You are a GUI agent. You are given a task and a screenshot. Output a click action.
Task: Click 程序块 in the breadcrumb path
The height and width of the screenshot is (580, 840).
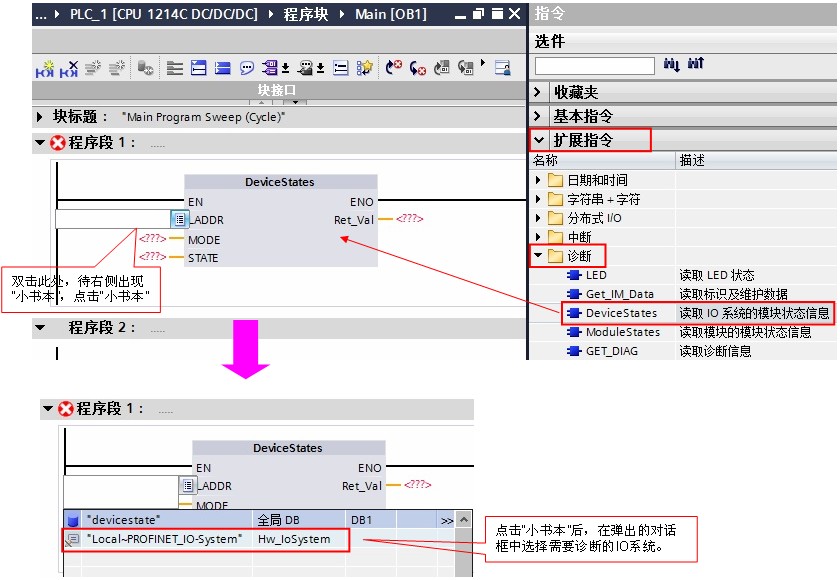(x=305, y=14)
